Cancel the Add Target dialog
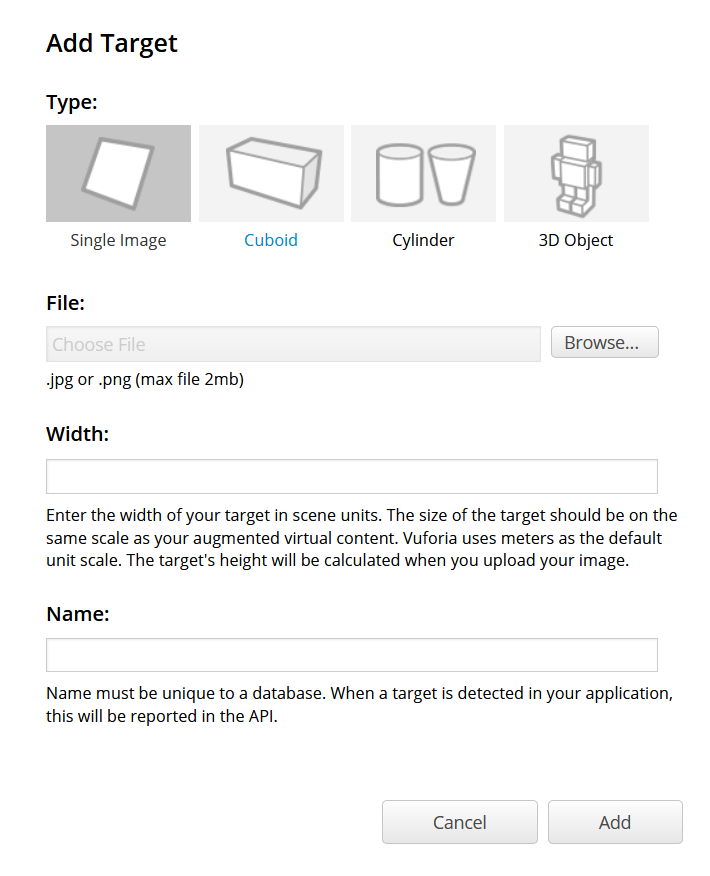Image resolution: width=710 pixels, height=876 pixels. pyautogui.click(x=459, y=822)
